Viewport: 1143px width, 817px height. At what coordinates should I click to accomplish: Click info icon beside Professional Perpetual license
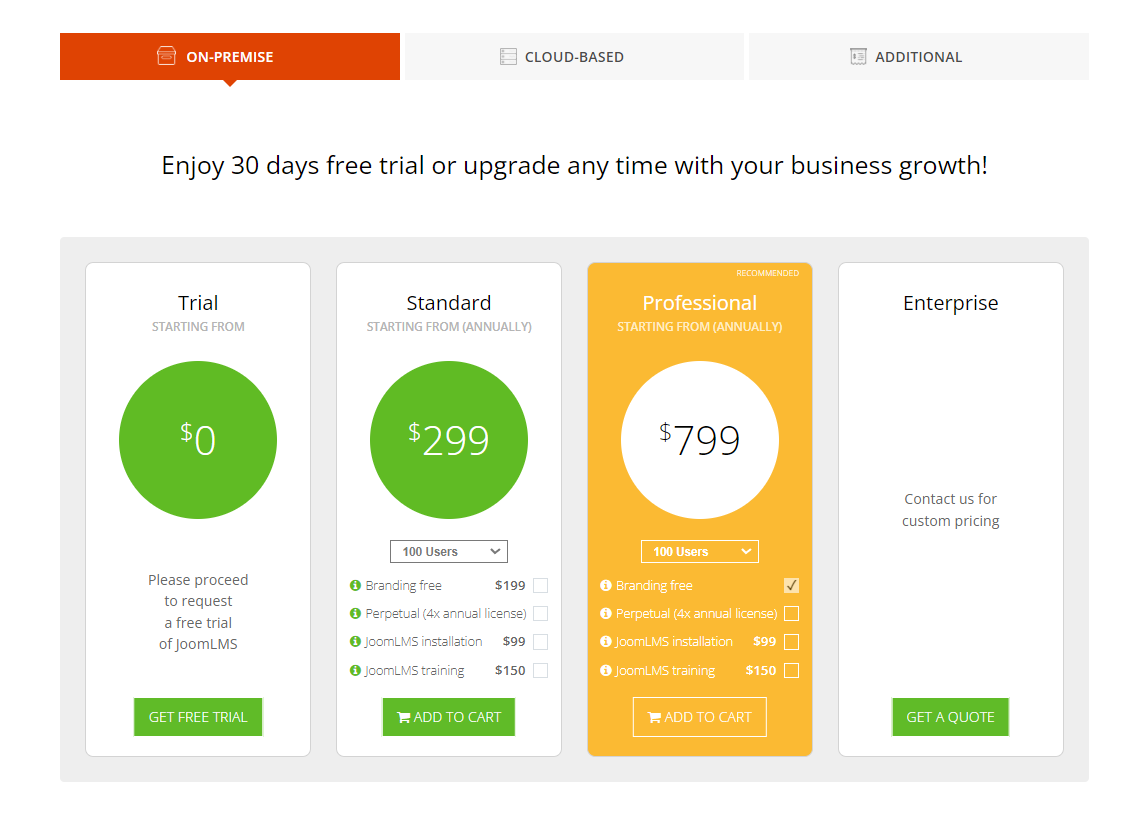pos(605,614)
